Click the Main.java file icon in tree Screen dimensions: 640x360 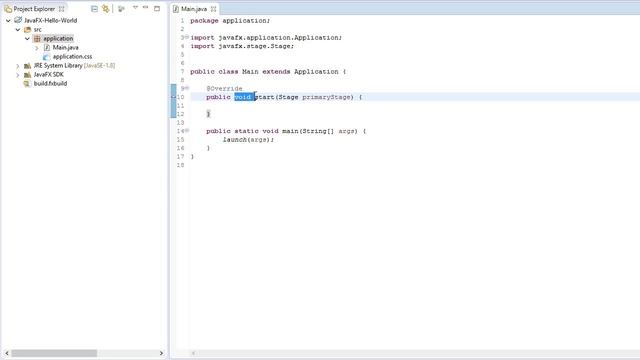(47, 48)
